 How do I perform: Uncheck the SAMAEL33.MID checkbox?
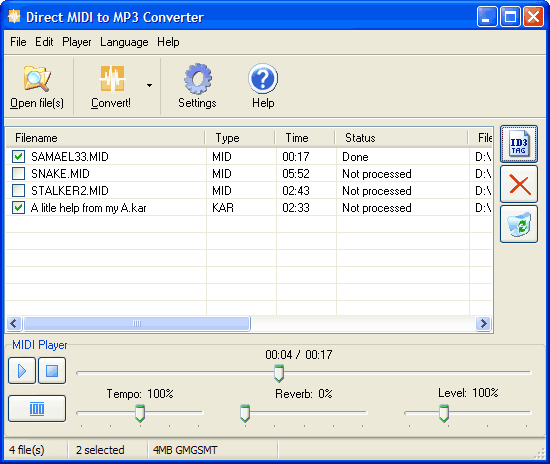[18, 156]
